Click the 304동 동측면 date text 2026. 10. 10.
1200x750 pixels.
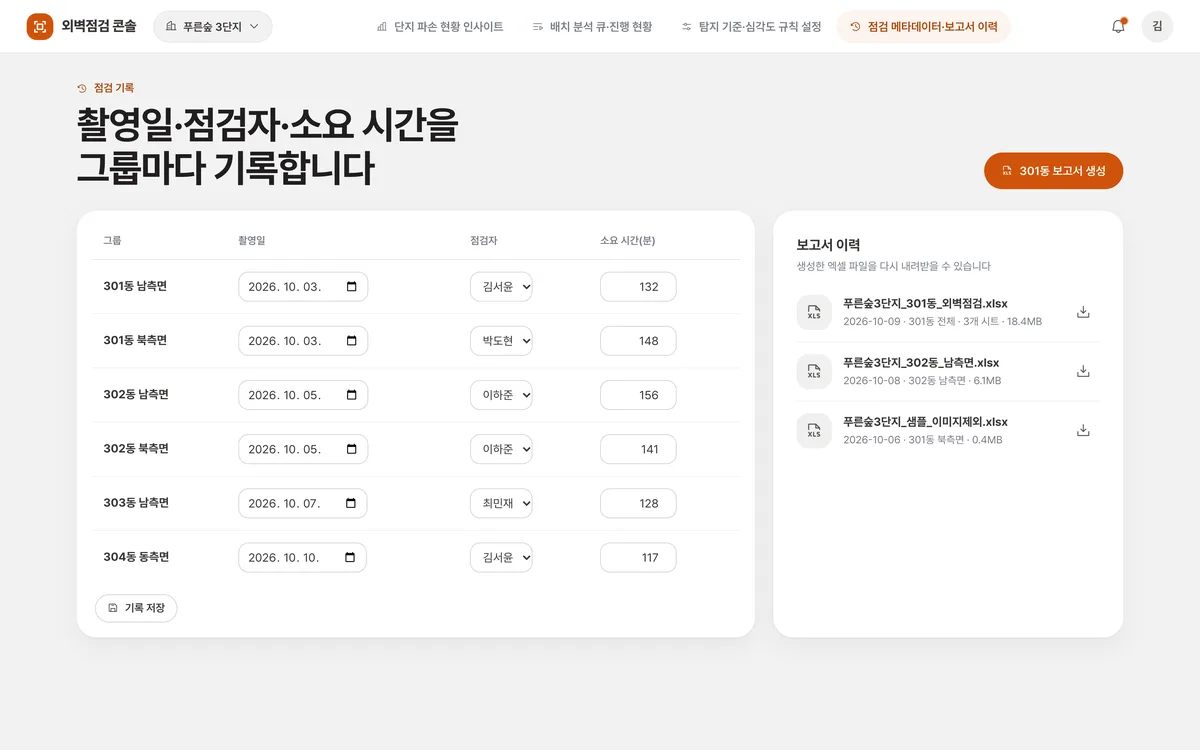(284, 557)
